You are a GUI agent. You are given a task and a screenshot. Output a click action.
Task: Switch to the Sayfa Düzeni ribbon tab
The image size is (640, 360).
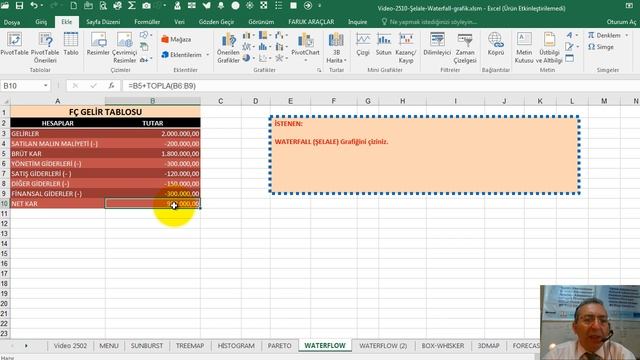103,22
